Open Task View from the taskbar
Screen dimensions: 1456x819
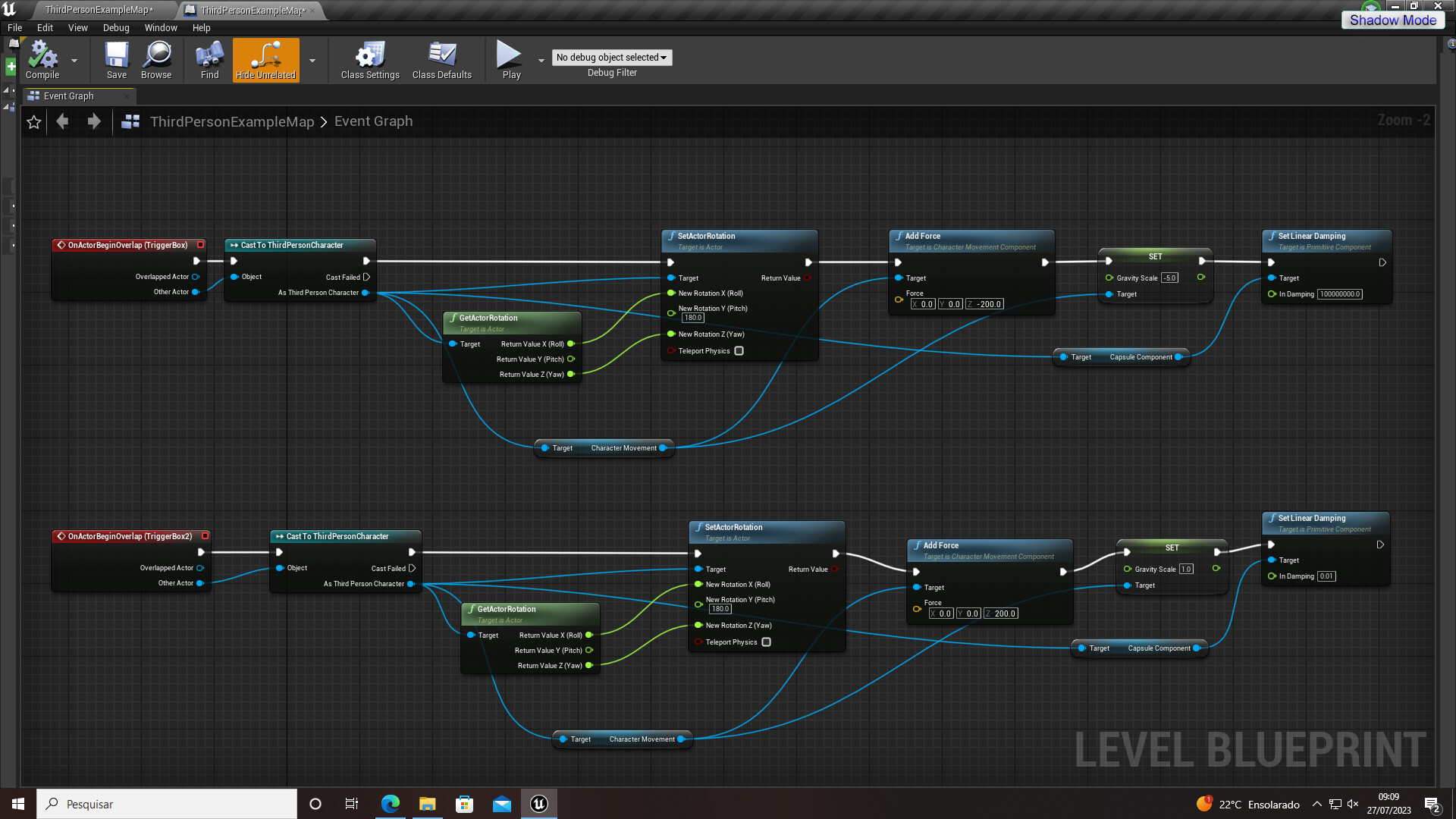point(352,804)
